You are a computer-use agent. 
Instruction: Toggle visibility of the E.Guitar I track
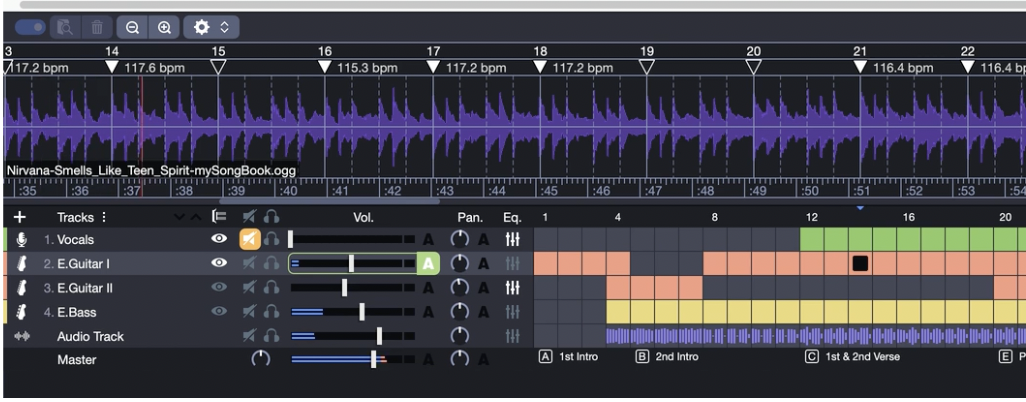[x=219, y=263]
